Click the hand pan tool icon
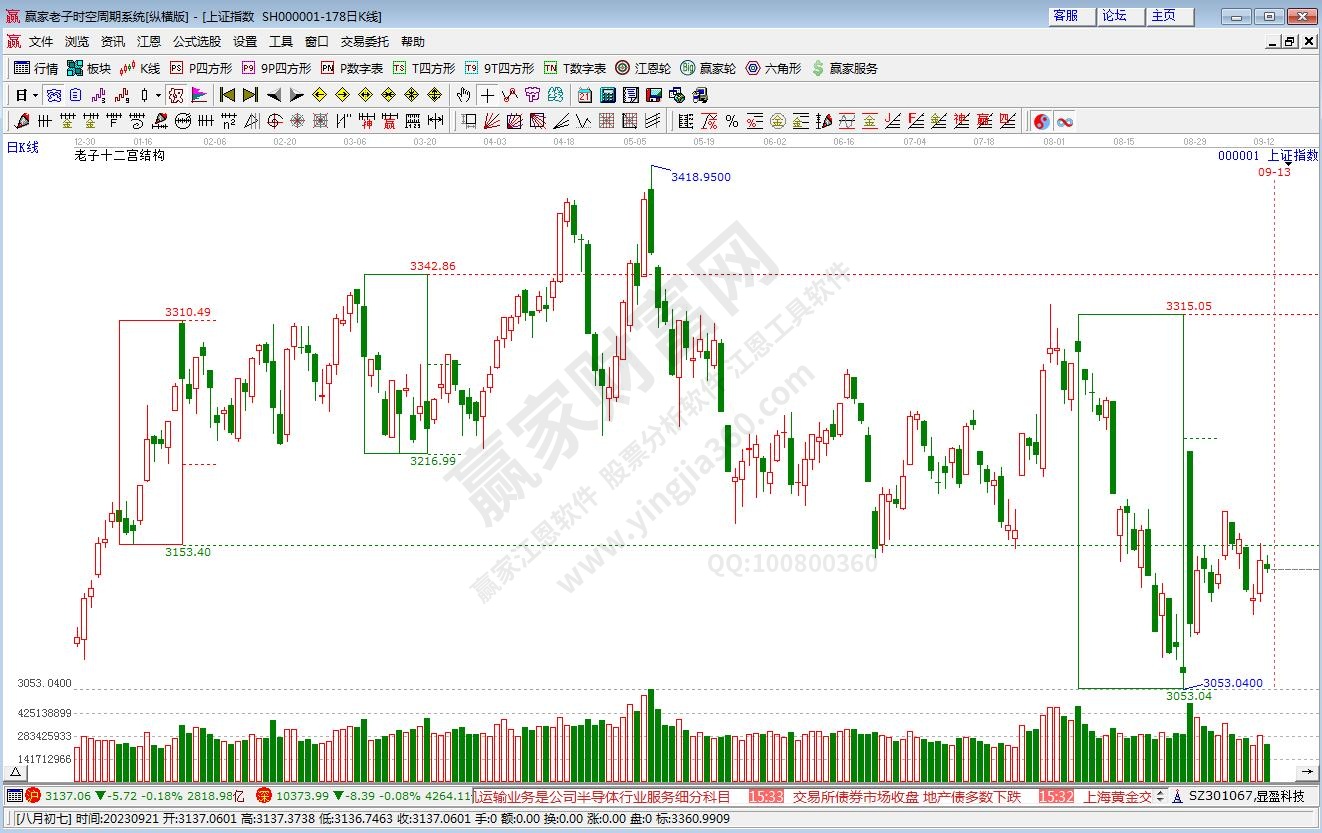The image size is (1322, 833). click(x=463, y=95)
